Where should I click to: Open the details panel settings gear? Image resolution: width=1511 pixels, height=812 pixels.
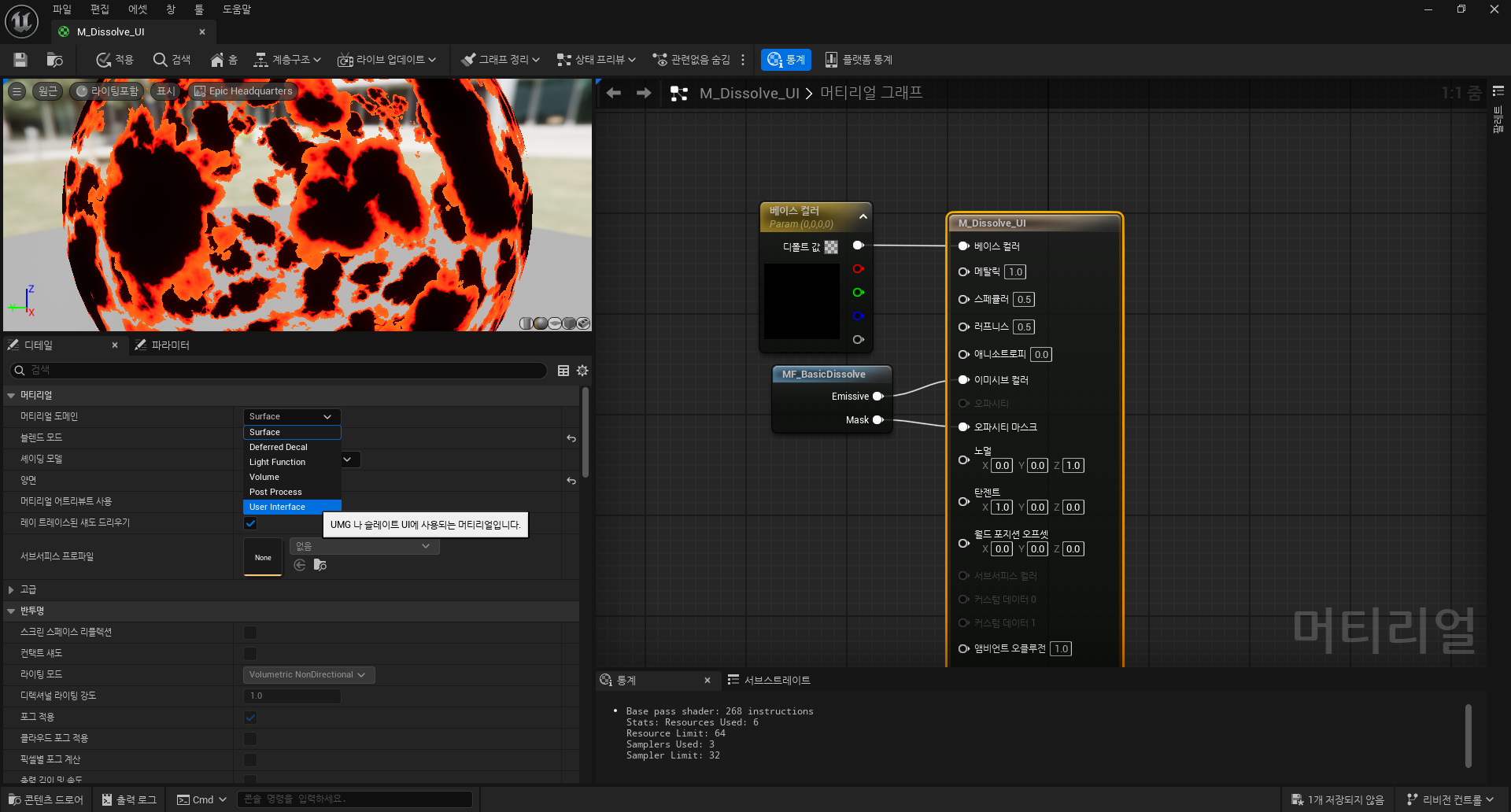(x=582, y=371)
